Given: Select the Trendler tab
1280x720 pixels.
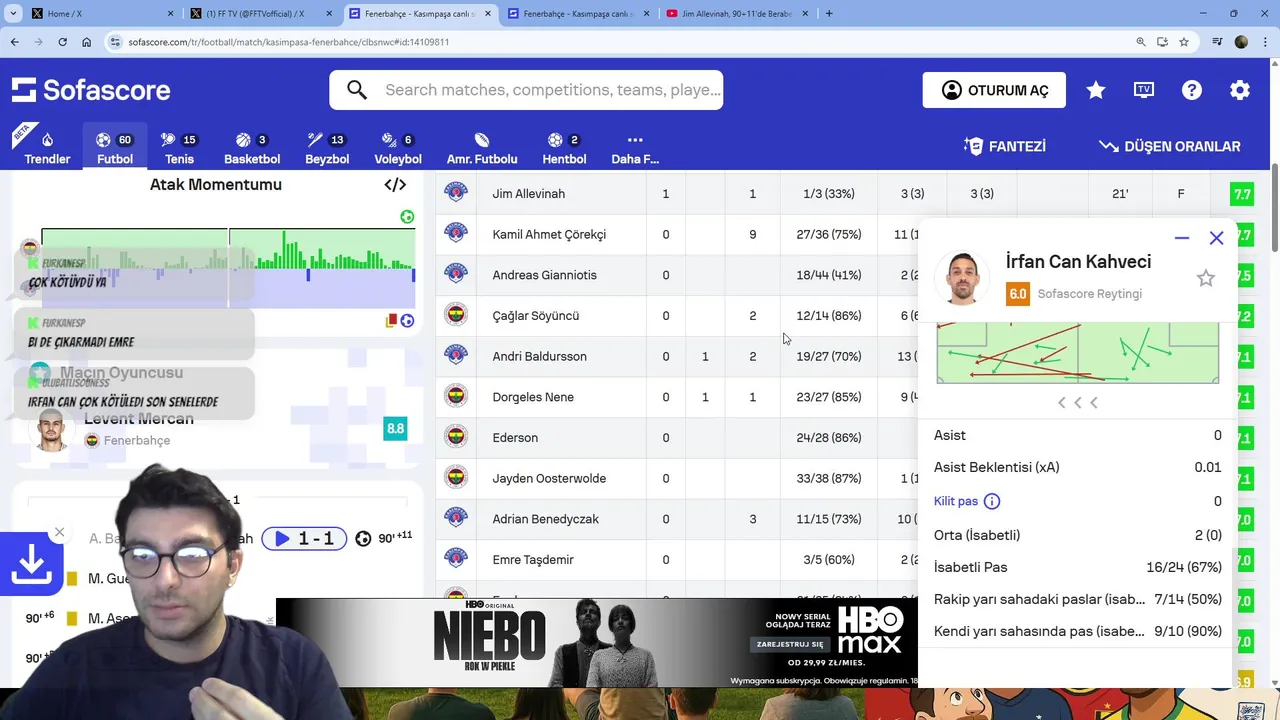Looking at the screenshot, I should [47, 148].
